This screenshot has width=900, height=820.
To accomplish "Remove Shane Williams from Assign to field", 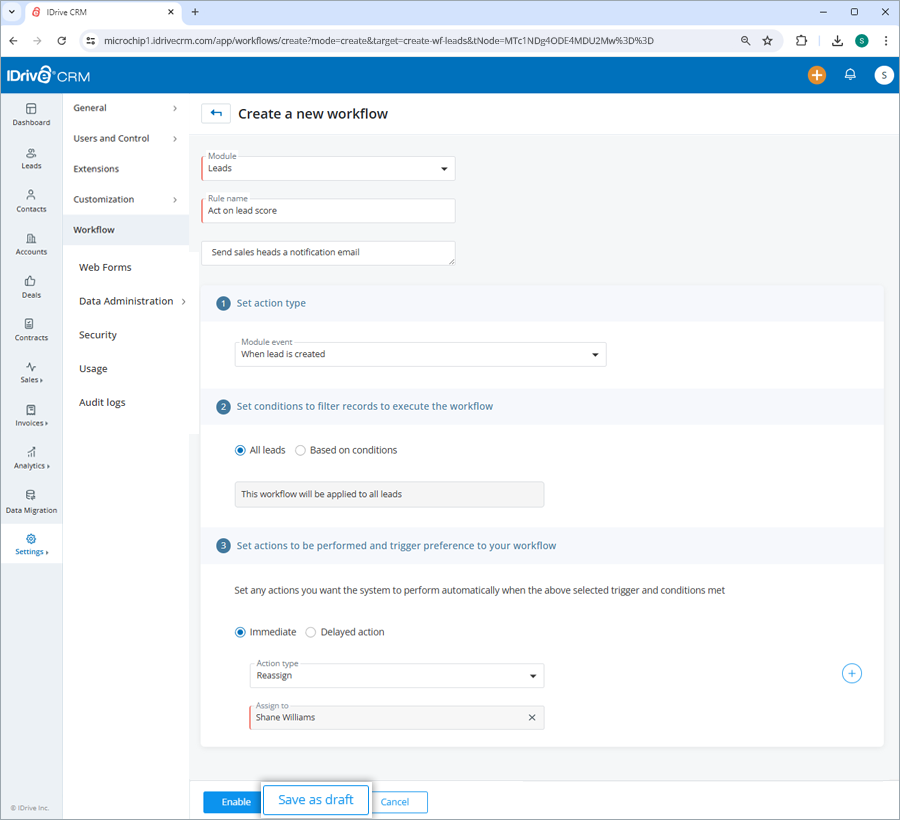I will tap(532, 717).
